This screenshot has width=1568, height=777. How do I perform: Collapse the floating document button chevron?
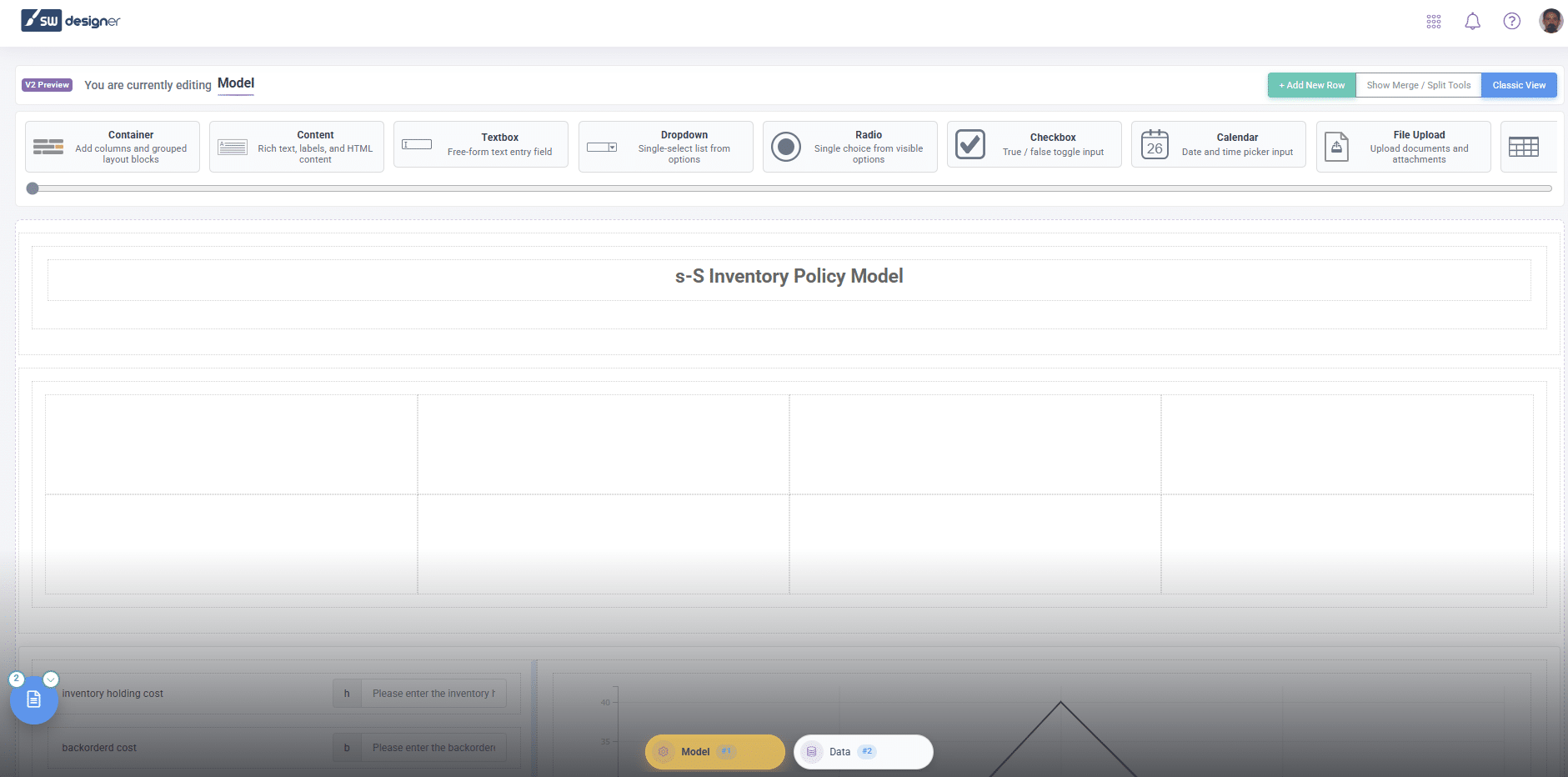[x=51, y=679]
